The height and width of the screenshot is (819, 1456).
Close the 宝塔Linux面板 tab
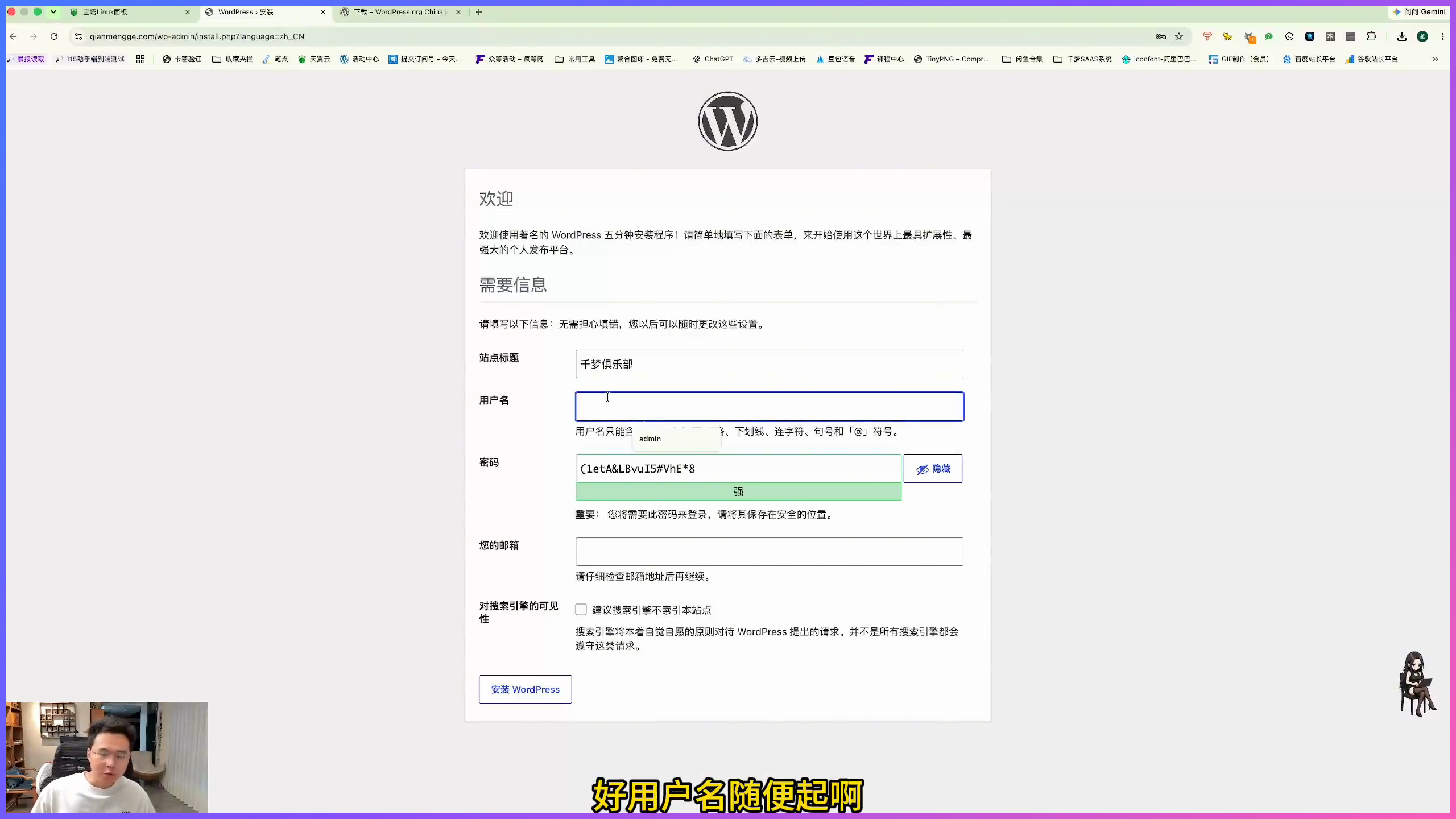click(188, 12)
